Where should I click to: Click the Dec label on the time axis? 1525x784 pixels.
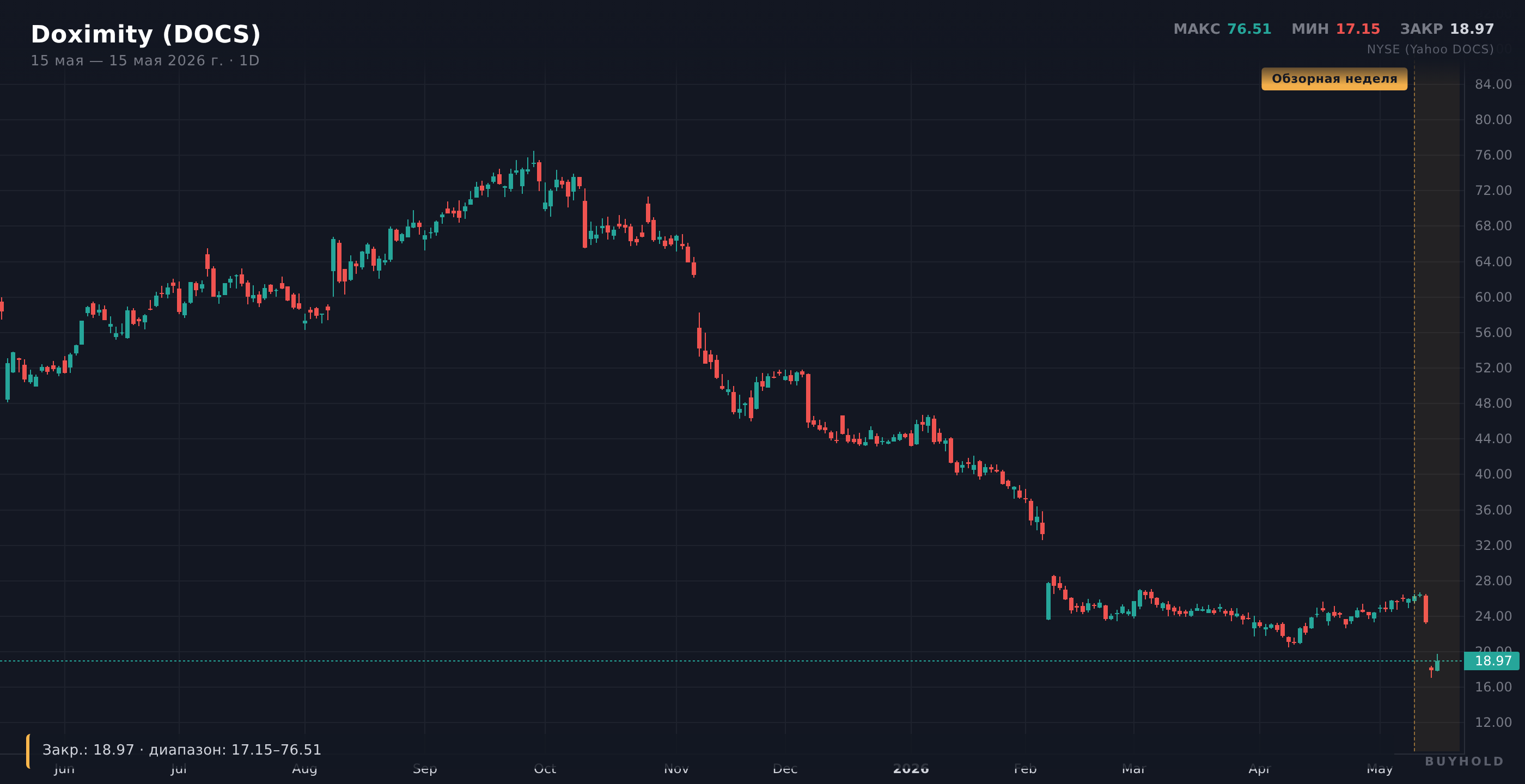pyautogui.click(x=785, y=769)
